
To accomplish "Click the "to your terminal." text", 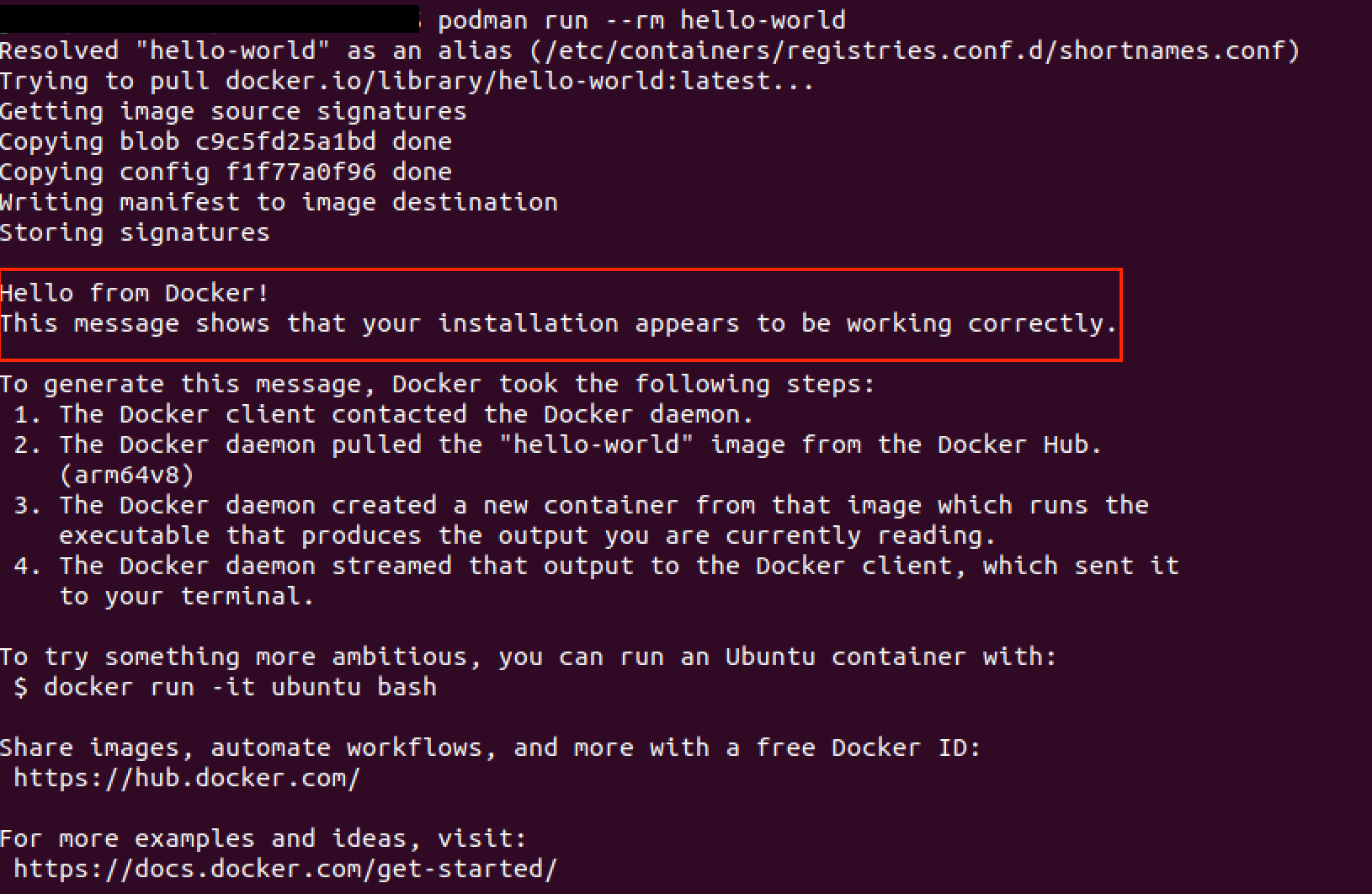I will pyautogui.click(x=186, y=596).
